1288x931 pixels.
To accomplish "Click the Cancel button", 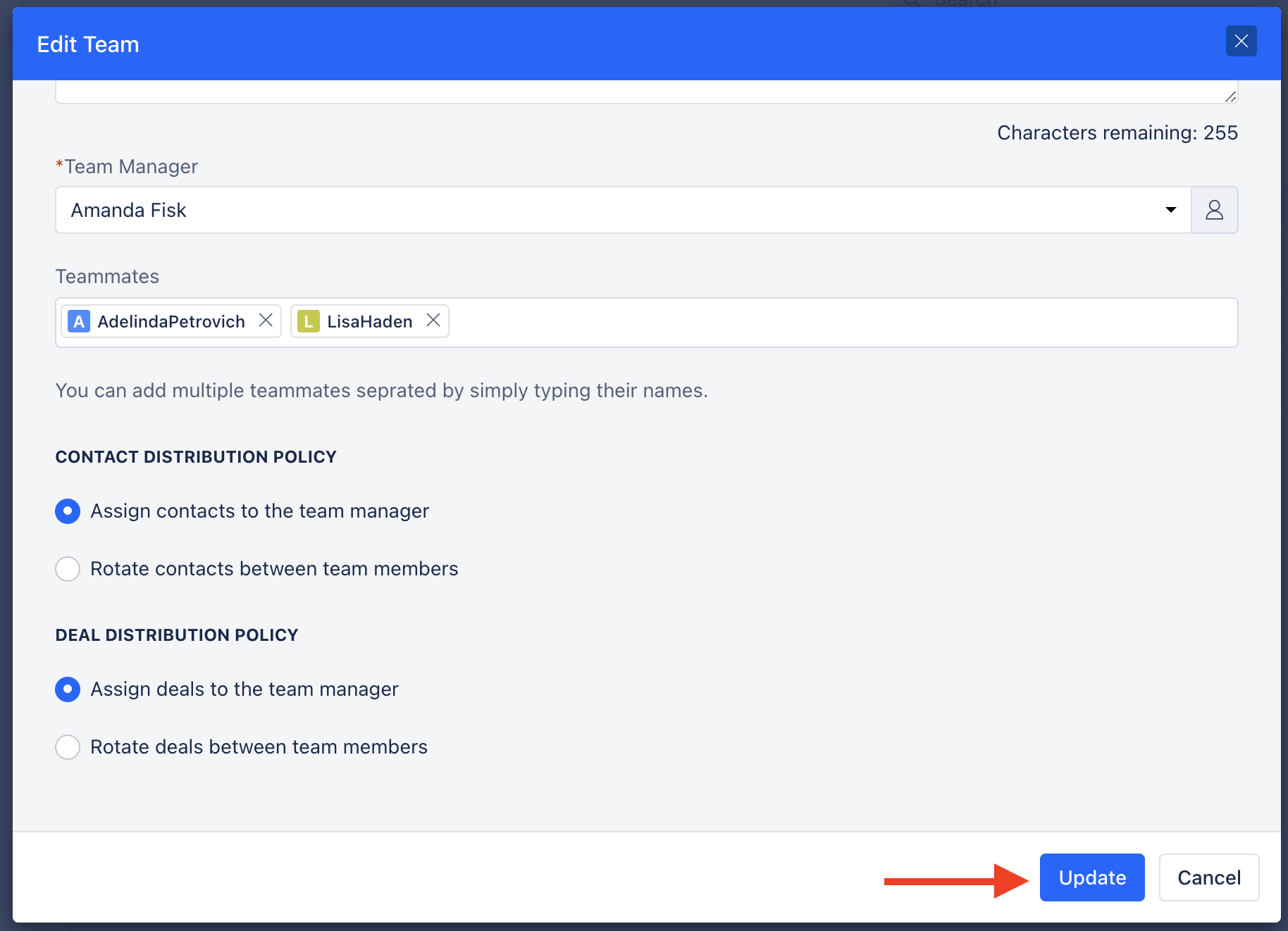I will click(1209, 877).
